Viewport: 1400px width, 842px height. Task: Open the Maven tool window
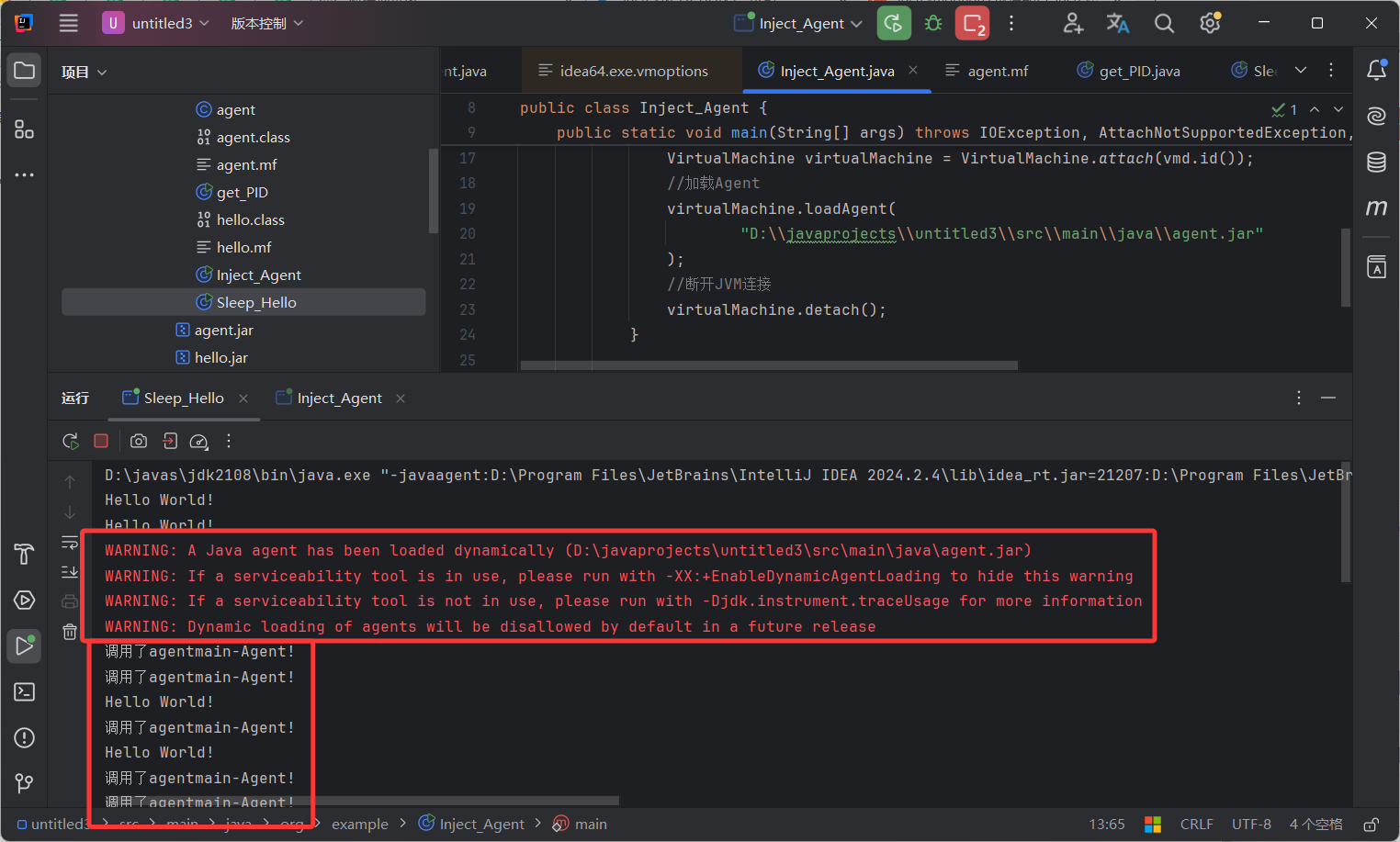click(x=1375, y=208)
